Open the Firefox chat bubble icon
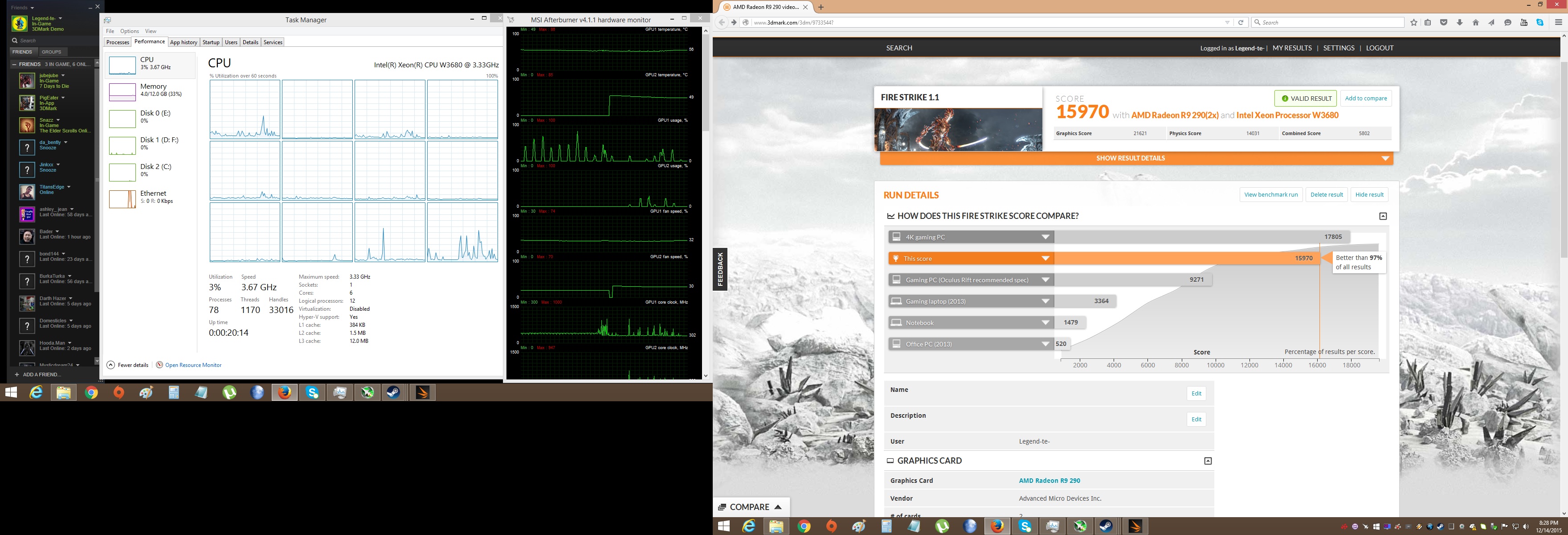Image resolution: width=1568 pixels, height=535 pixels. click(1508, 23)
